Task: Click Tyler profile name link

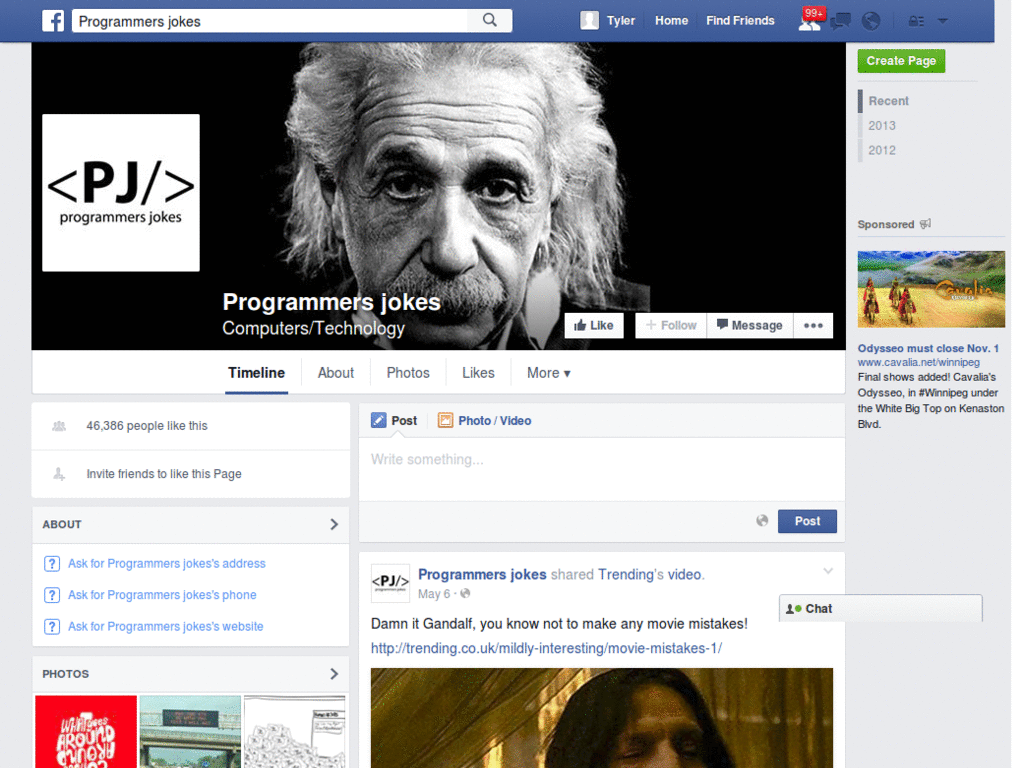Action: tap(620, 21)
